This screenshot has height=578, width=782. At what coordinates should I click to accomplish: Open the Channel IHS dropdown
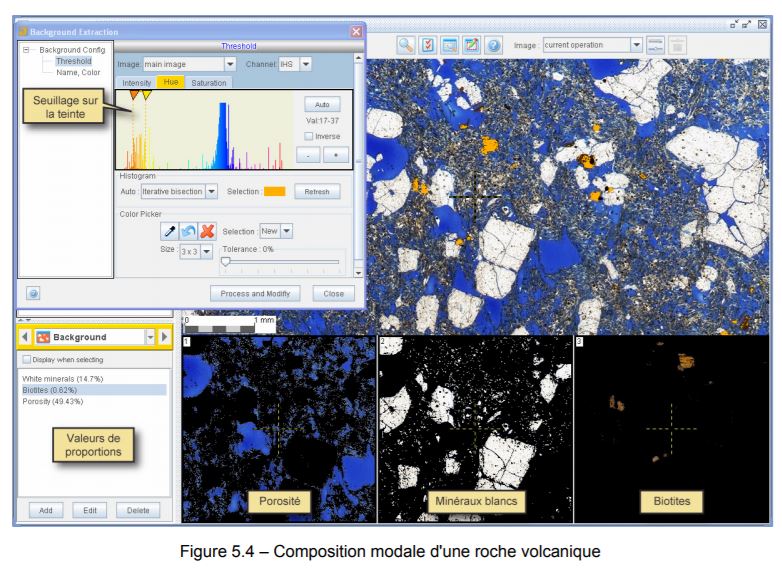point(306,64)
